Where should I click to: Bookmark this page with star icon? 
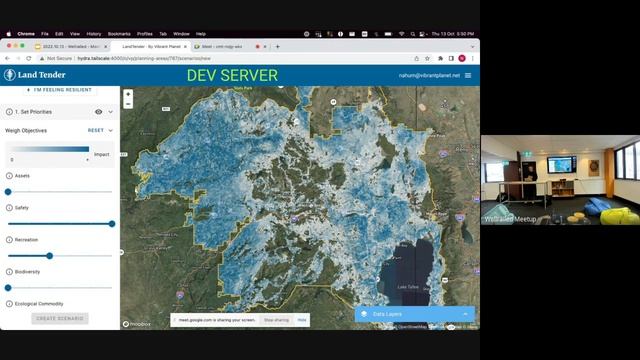[427, 58]
